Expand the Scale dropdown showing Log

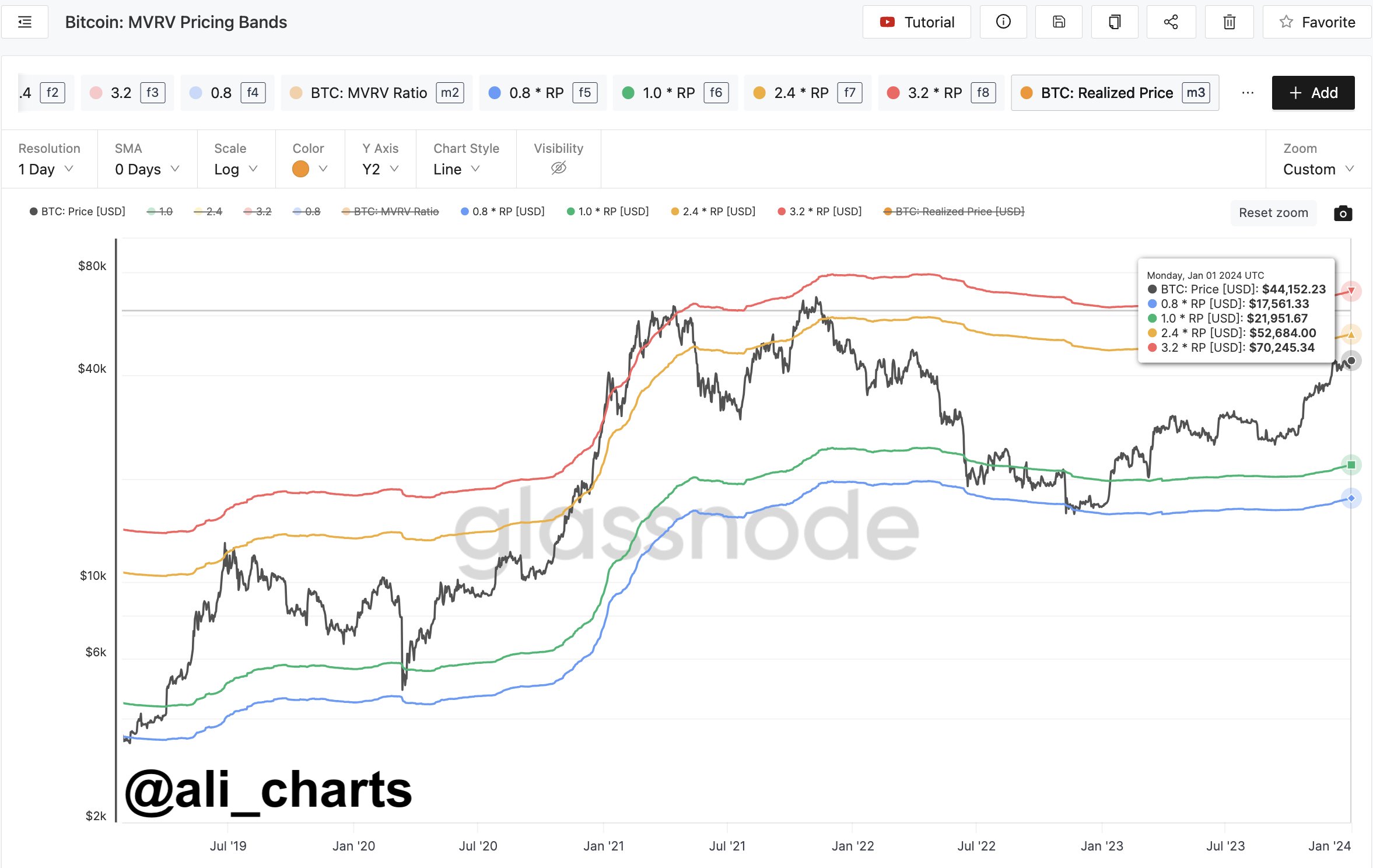pyautogui.click(x=236, y=169)
